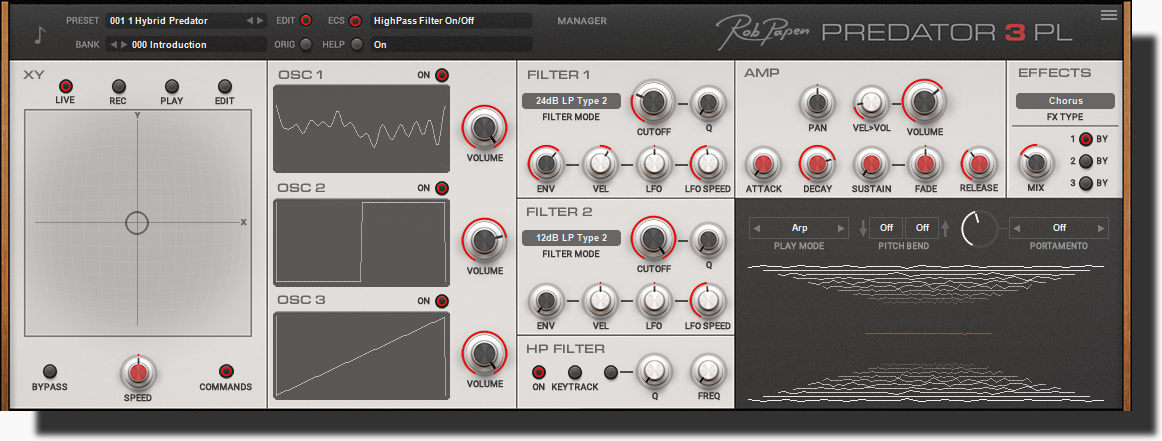Toggle the ECS button
The height and width of the screenshot is (441, 1162).
356,21
